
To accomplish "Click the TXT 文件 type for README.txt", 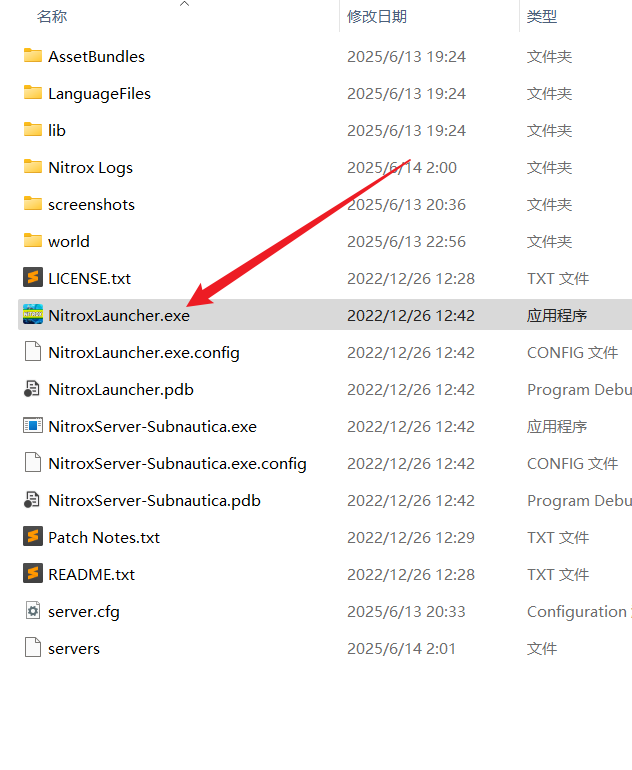I will click(x=558, y=575).
